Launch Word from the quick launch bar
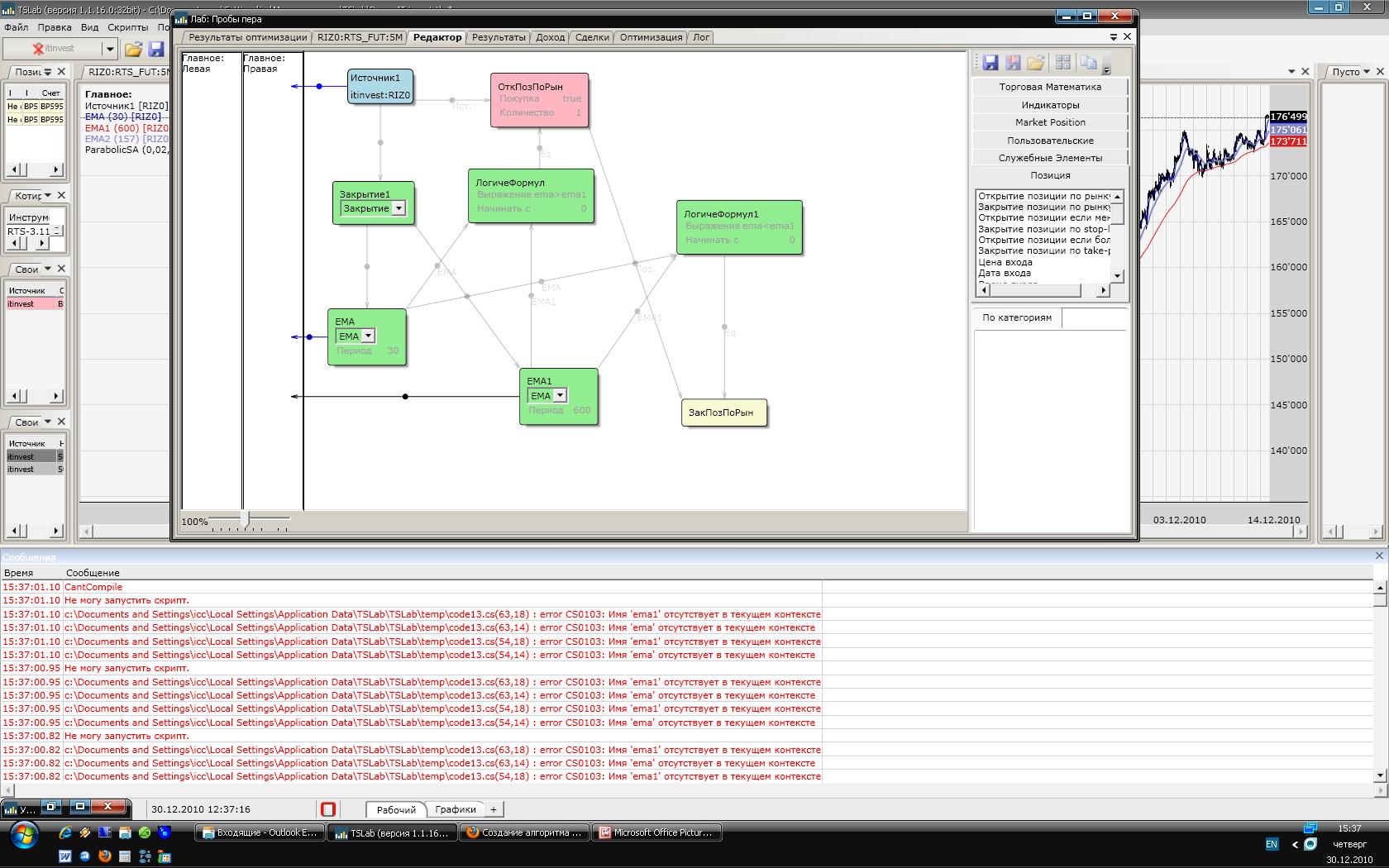Image resolution: width=1389 pixels, height=868 pixels. (x=65, y=856)
